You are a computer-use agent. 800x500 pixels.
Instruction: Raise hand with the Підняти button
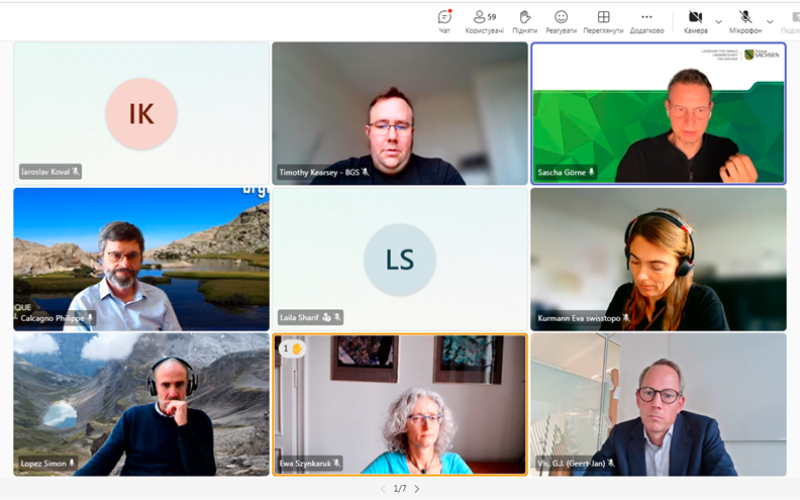click(524, 22)
